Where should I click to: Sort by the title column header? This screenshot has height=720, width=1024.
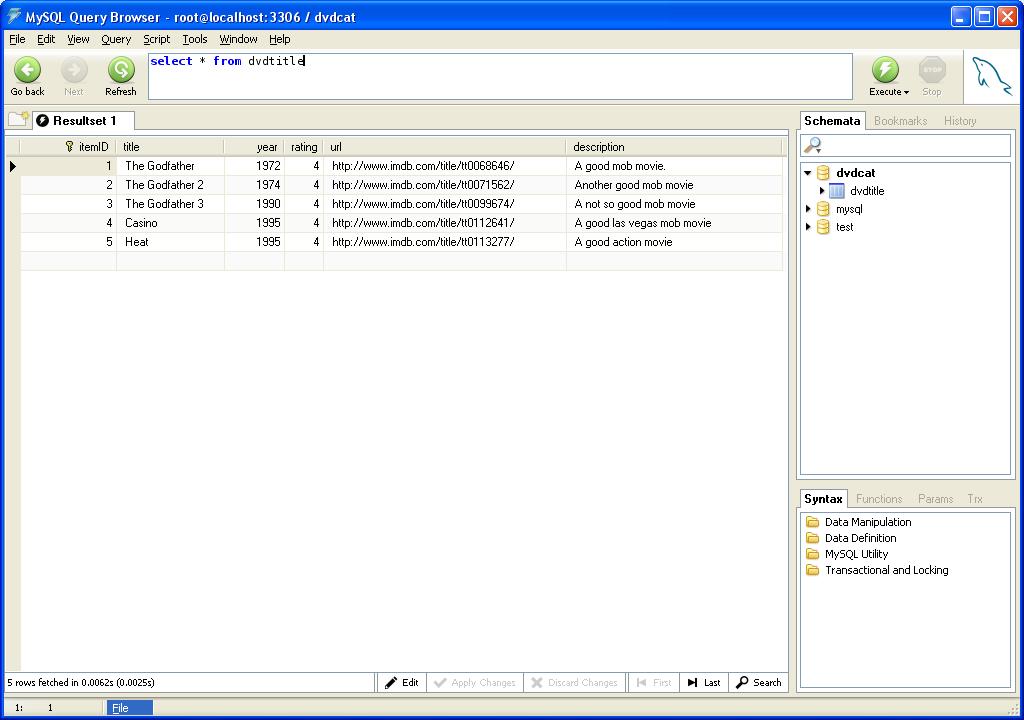170,146
